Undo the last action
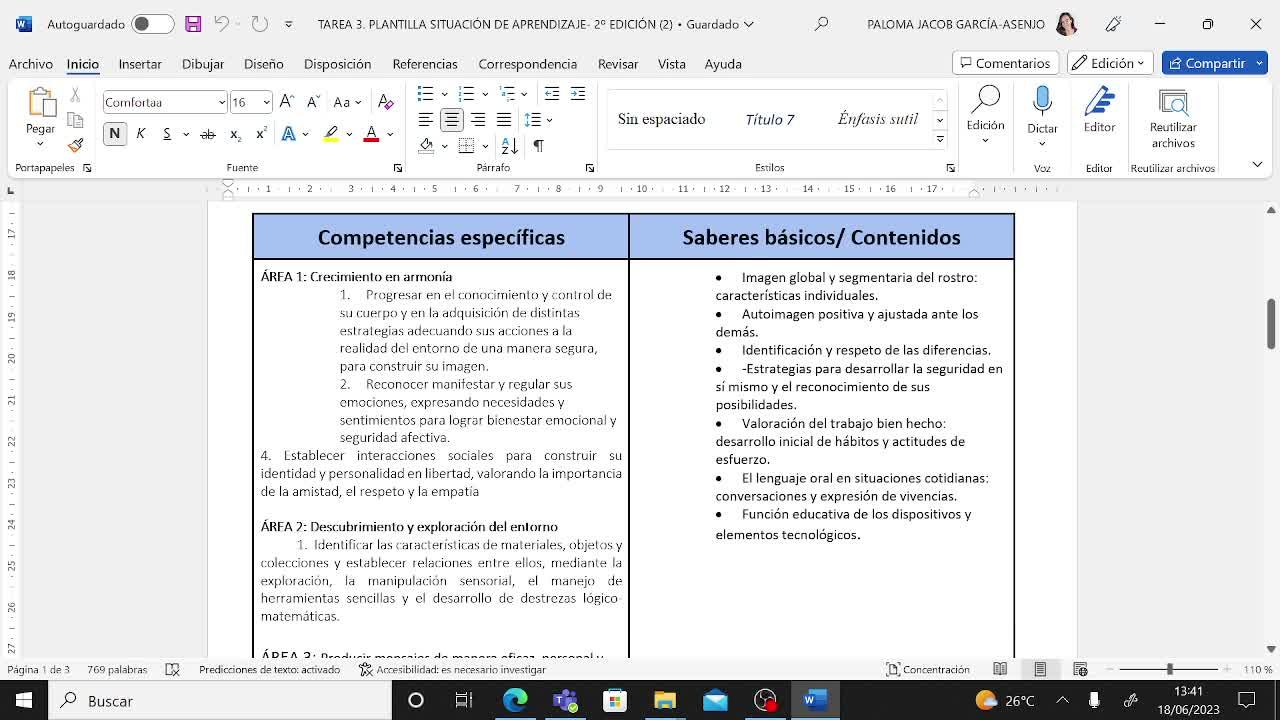The image size is (1280, 720). (x=222, y=24)
